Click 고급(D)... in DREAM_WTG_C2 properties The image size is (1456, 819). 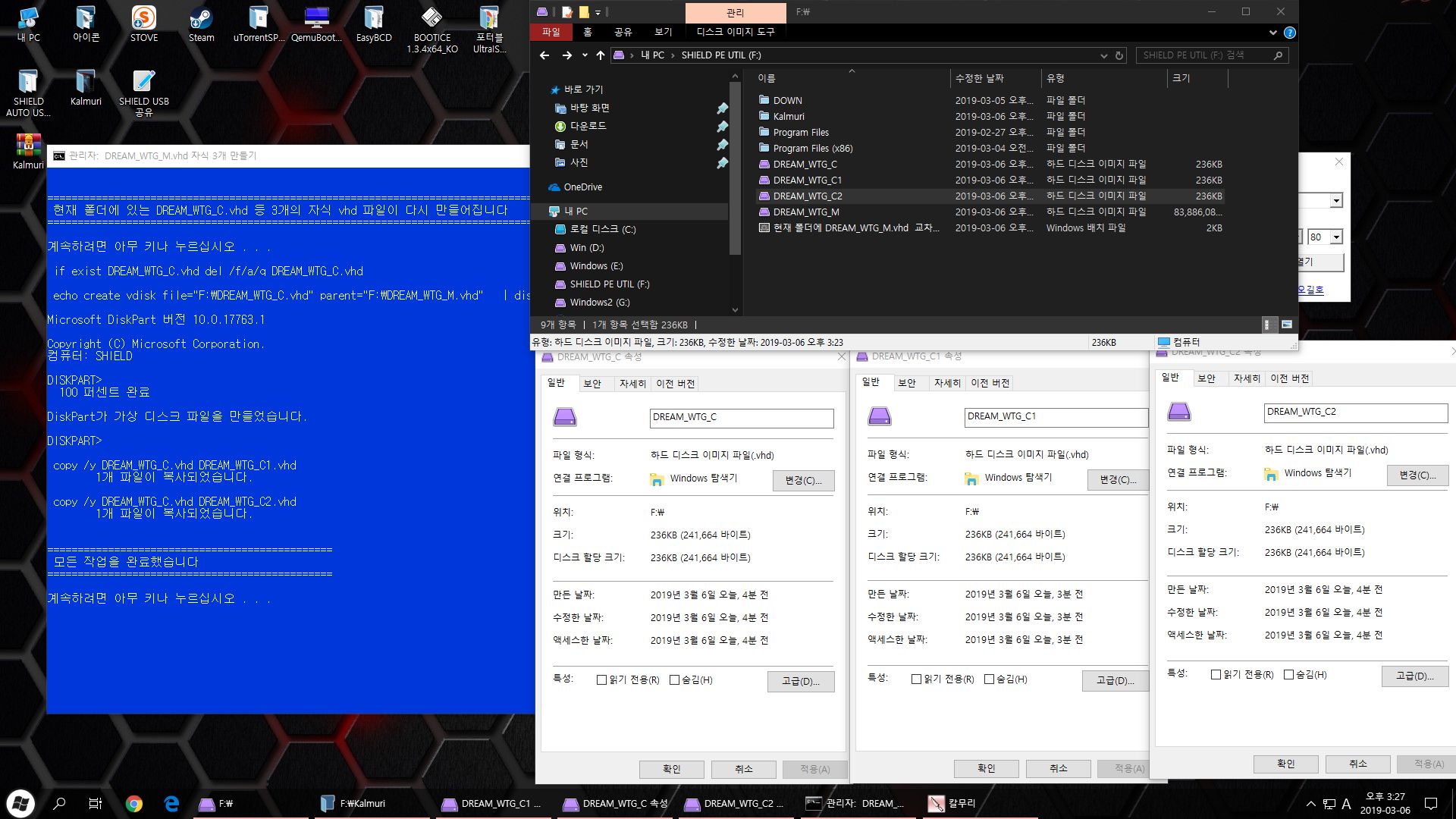(x=1415, y=676)
